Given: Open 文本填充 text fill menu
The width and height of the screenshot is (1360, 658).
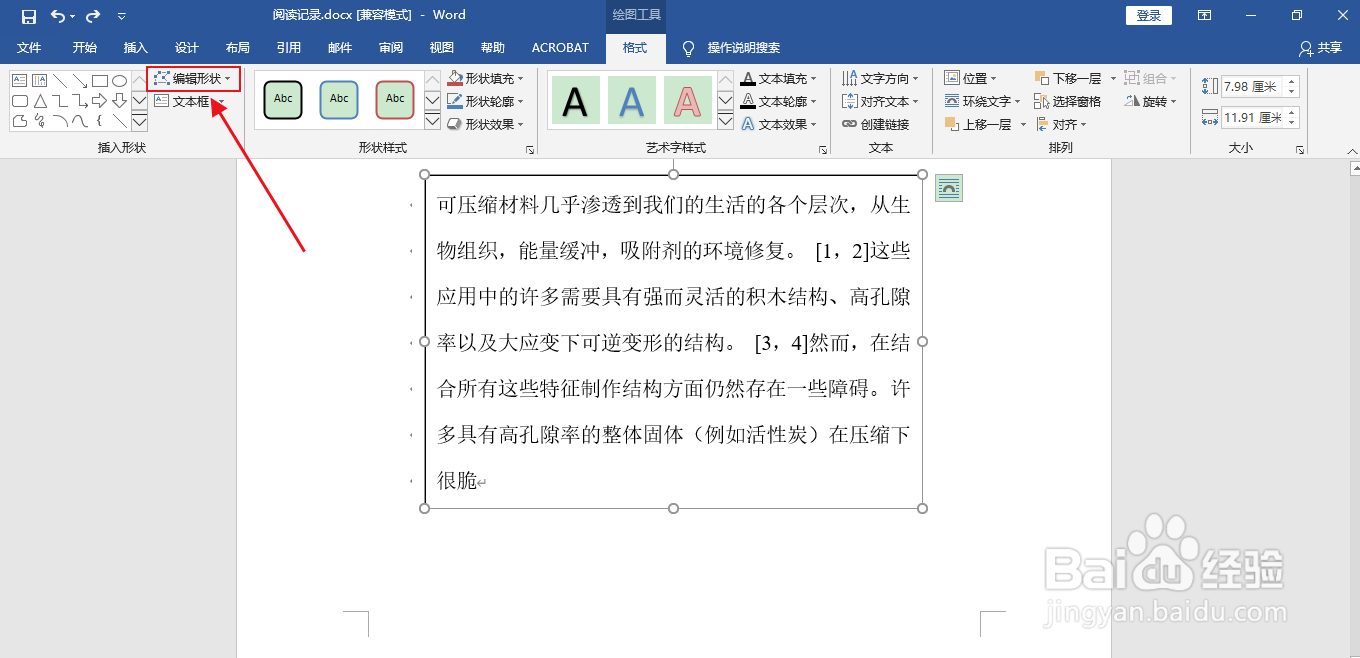Looking at the screenshot, I should pyautogui.click(x=778, y=78).
